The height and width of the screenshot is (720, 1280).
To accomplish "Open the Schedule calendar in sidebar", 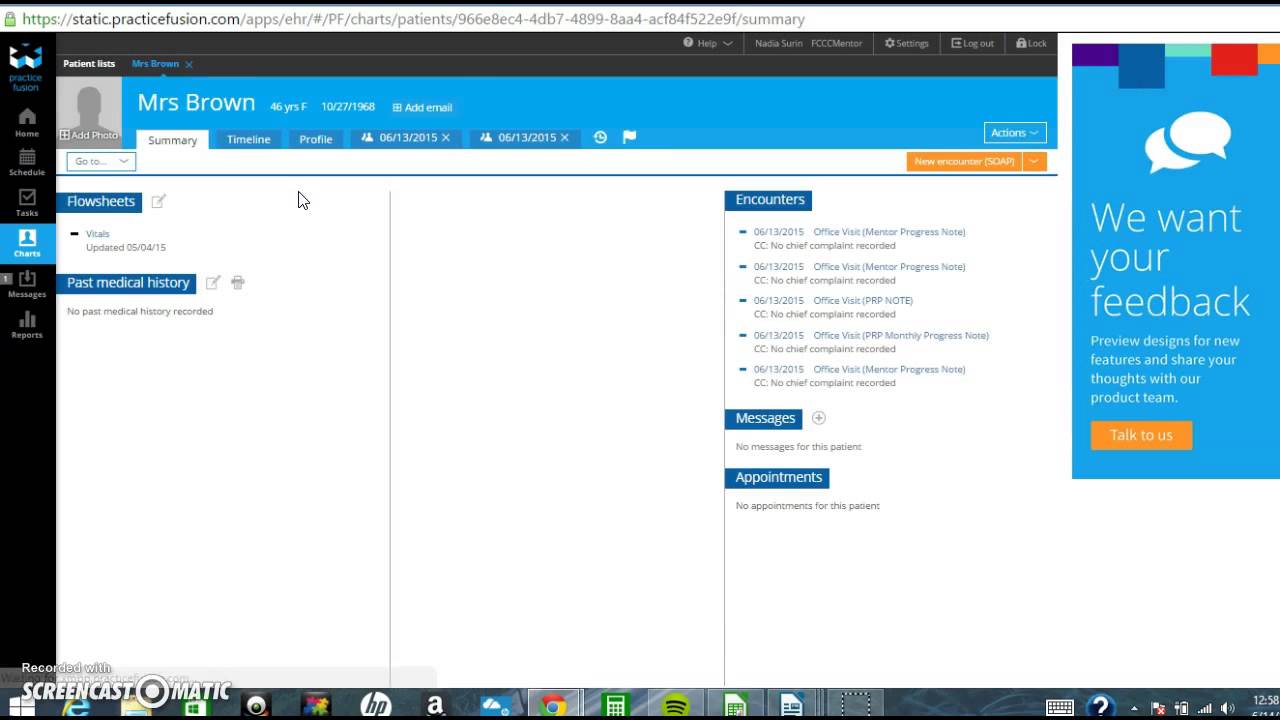I will pyautogui.click(x=27, y=162).
